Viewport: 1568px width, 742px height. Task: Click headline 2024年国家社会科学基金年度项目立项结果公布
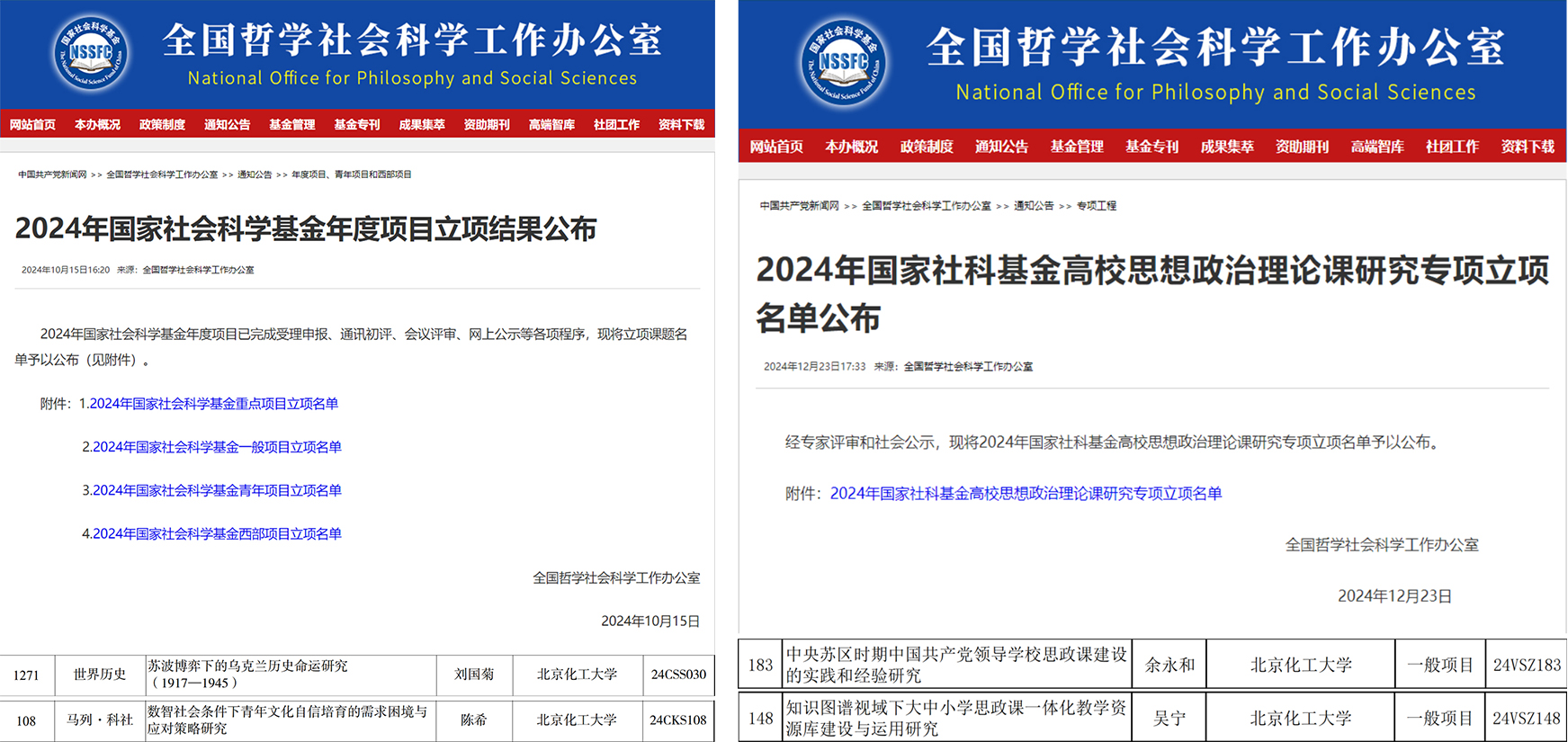click(306, 228)
